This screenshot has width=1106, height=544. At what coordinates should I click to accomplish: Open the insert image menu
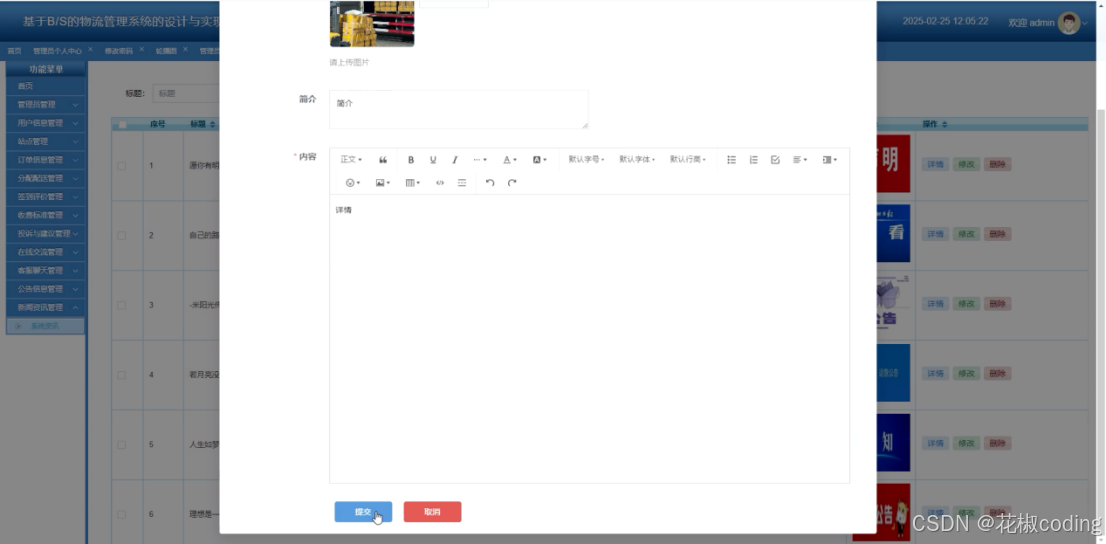[382, 183]
